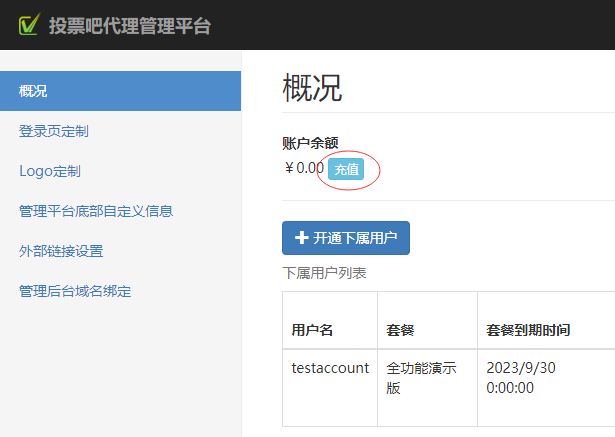Select 概况 in the sidebar menu
Image resolution: width=615 pixels, height=437 pixels.
pos(33,91)
